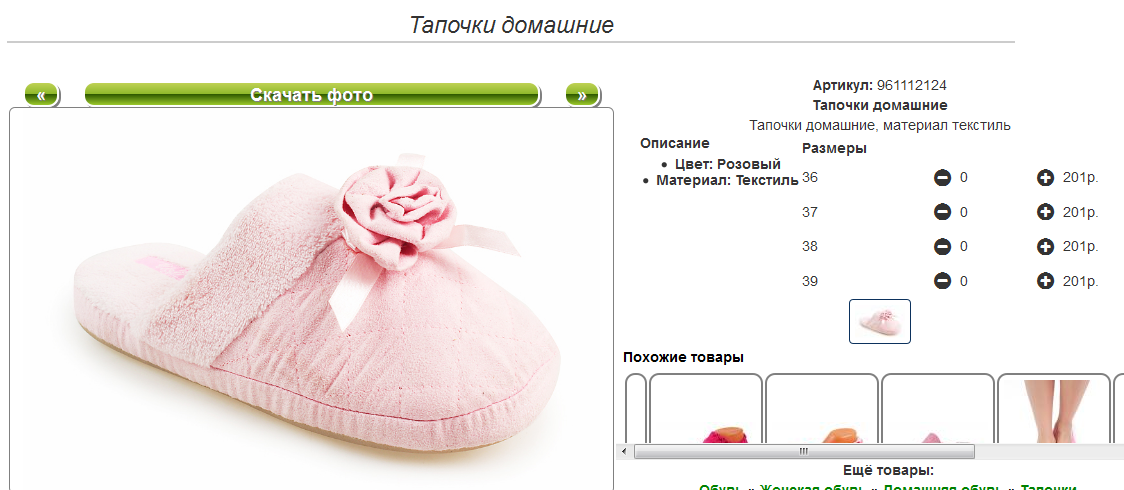Reduce quantity of size 38 slippers
This screenshot has width=1124, height=490.
coord(942,246)
